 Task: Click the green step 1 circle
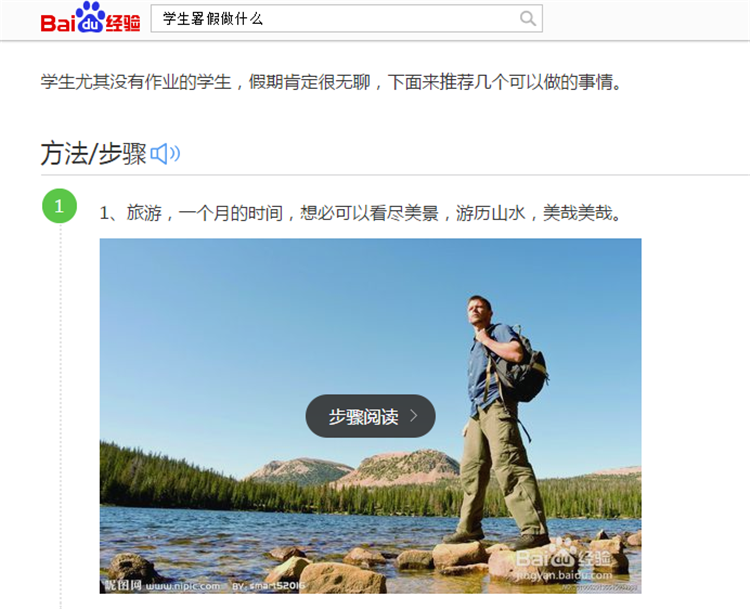[x=59, y=206]
